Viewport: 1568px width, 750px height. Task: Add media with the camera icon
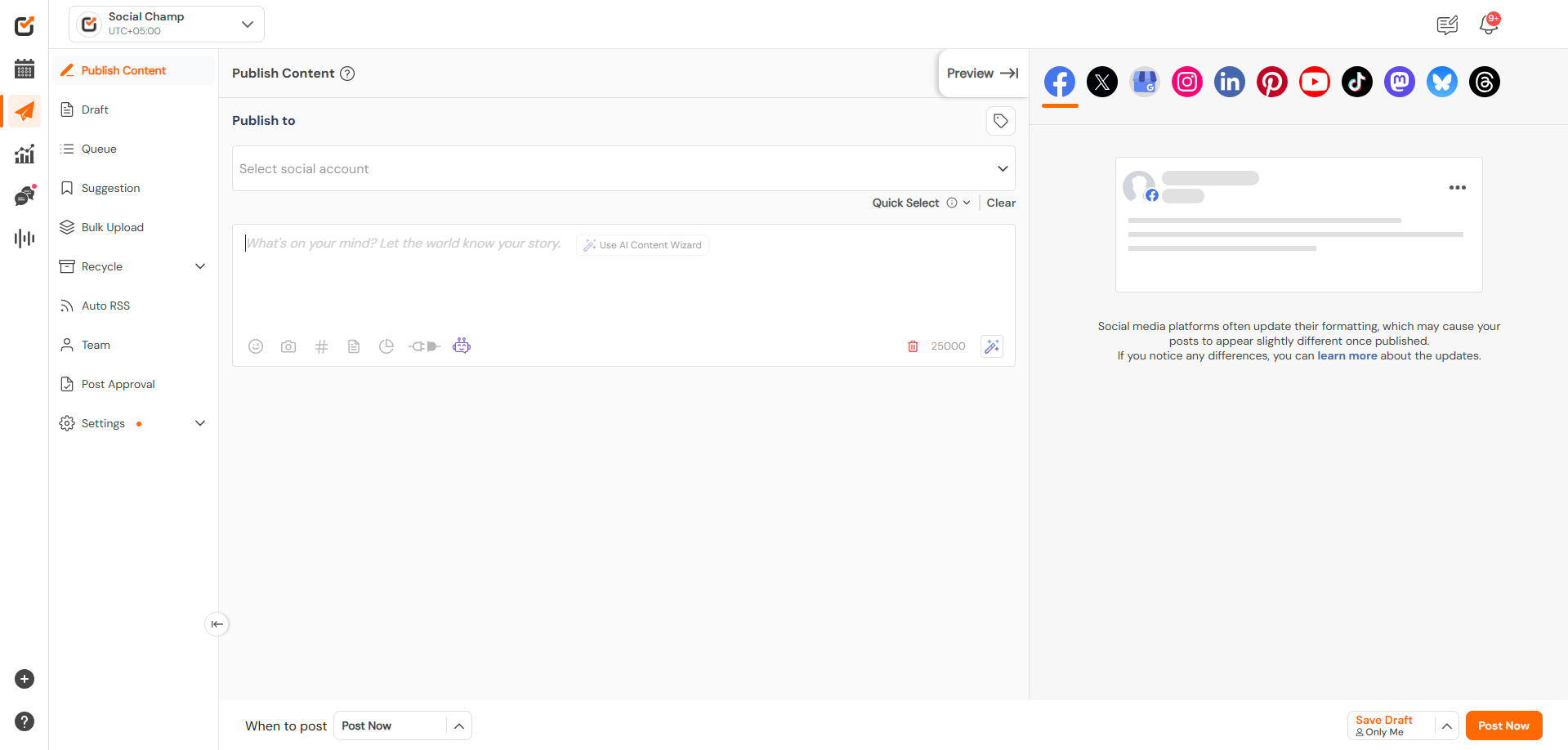tap(288, 346)
